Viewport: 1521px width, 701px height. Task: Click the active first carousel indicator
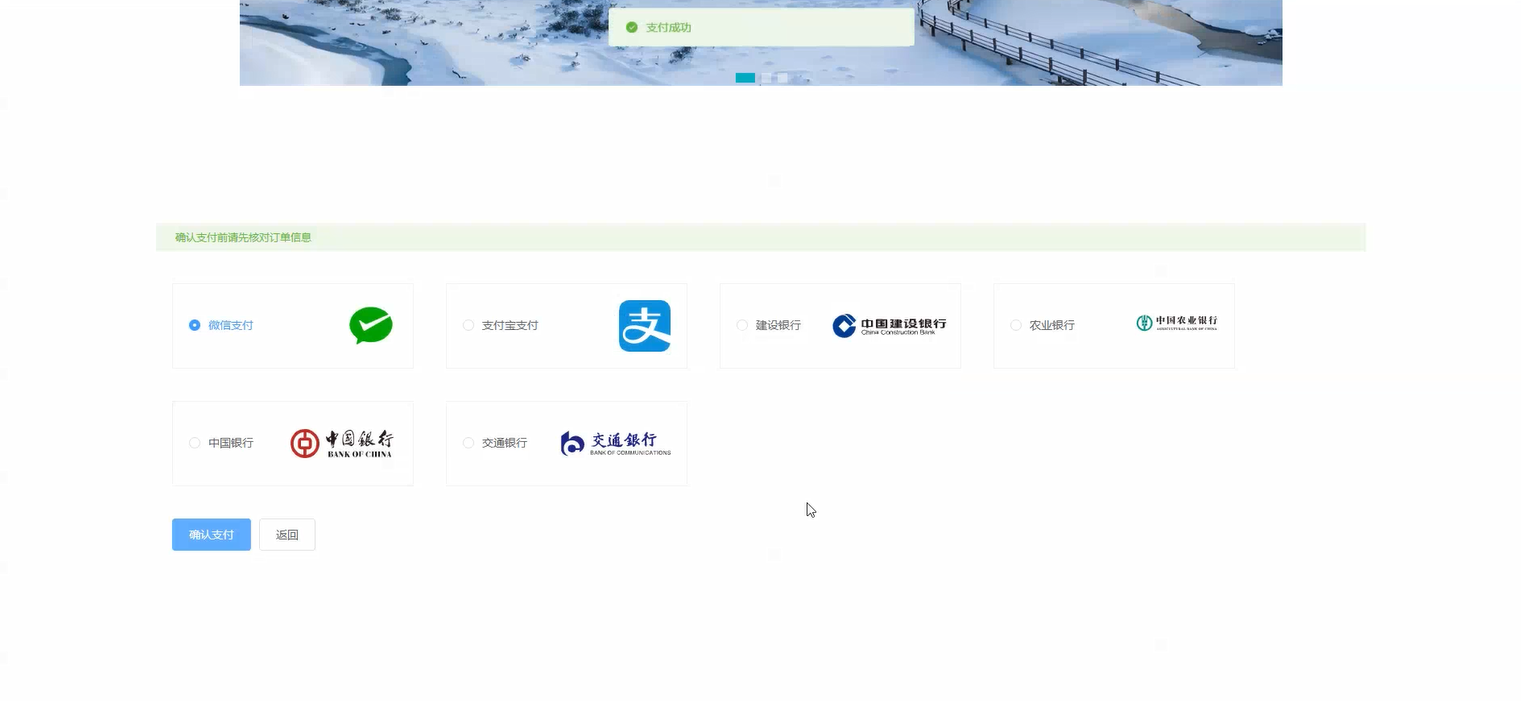[745, 78]
